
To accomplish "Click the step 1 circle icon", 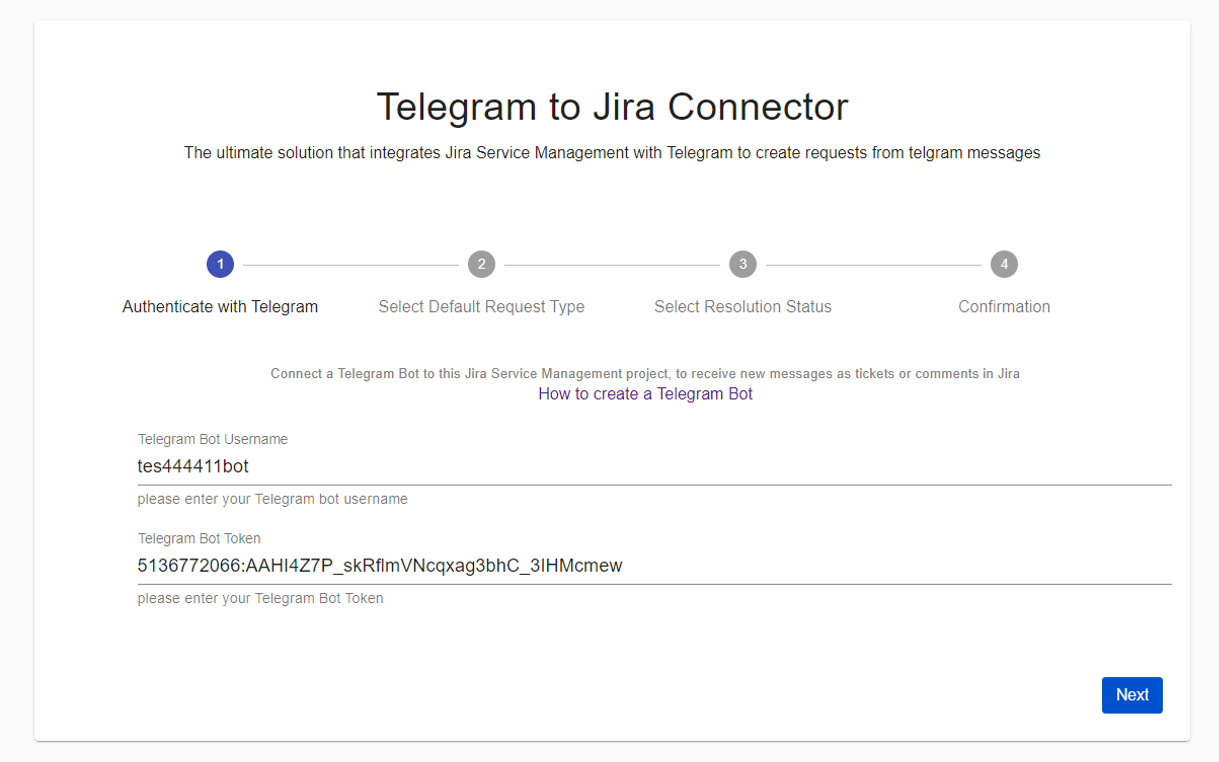I will [x=220, y=264].
